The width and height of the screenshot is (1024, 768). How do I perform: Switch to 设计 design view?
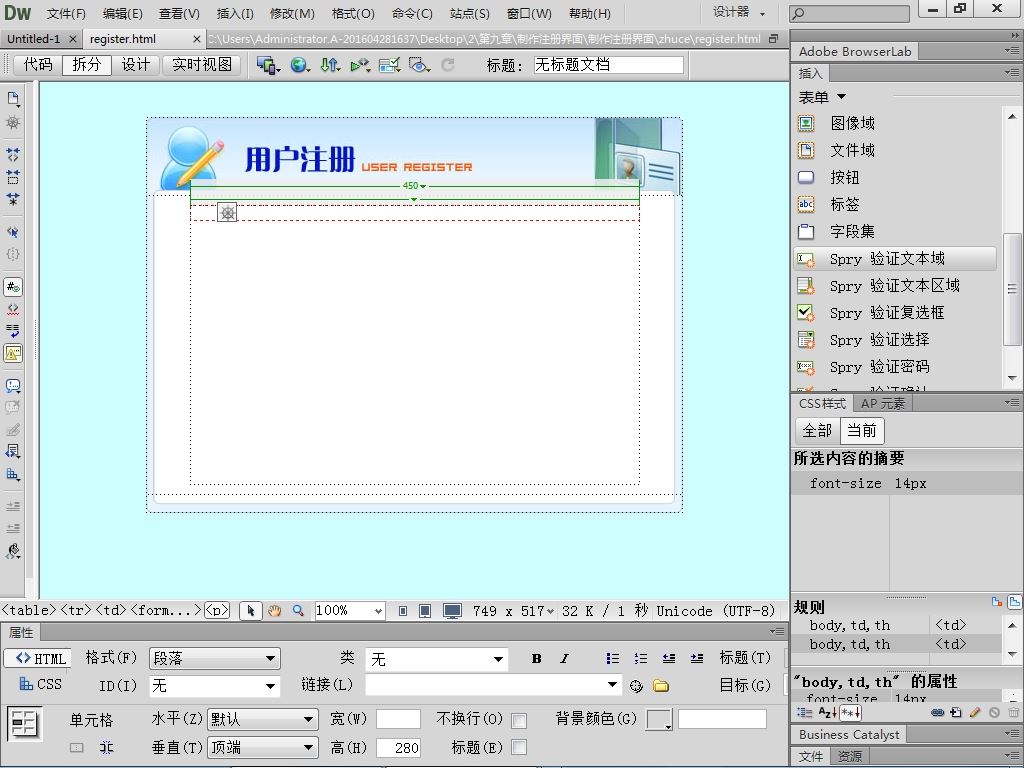136,65
